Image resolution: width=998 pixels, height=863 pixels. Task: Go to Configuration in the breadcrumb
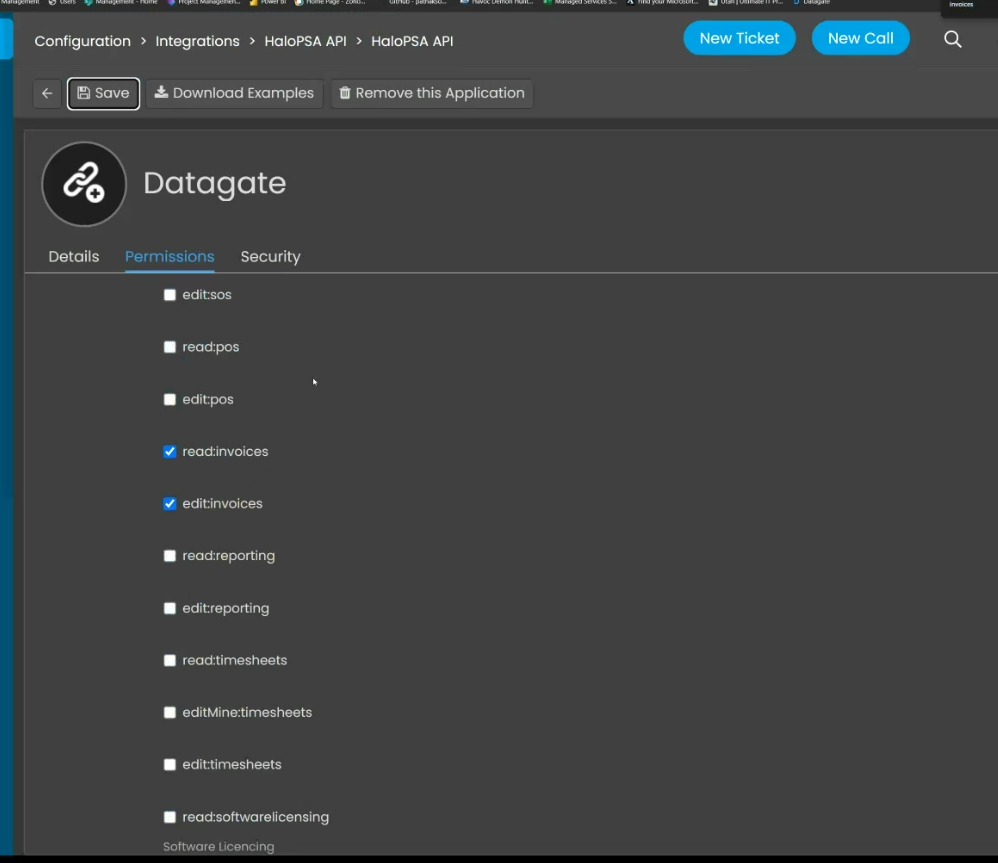point(82,41)
